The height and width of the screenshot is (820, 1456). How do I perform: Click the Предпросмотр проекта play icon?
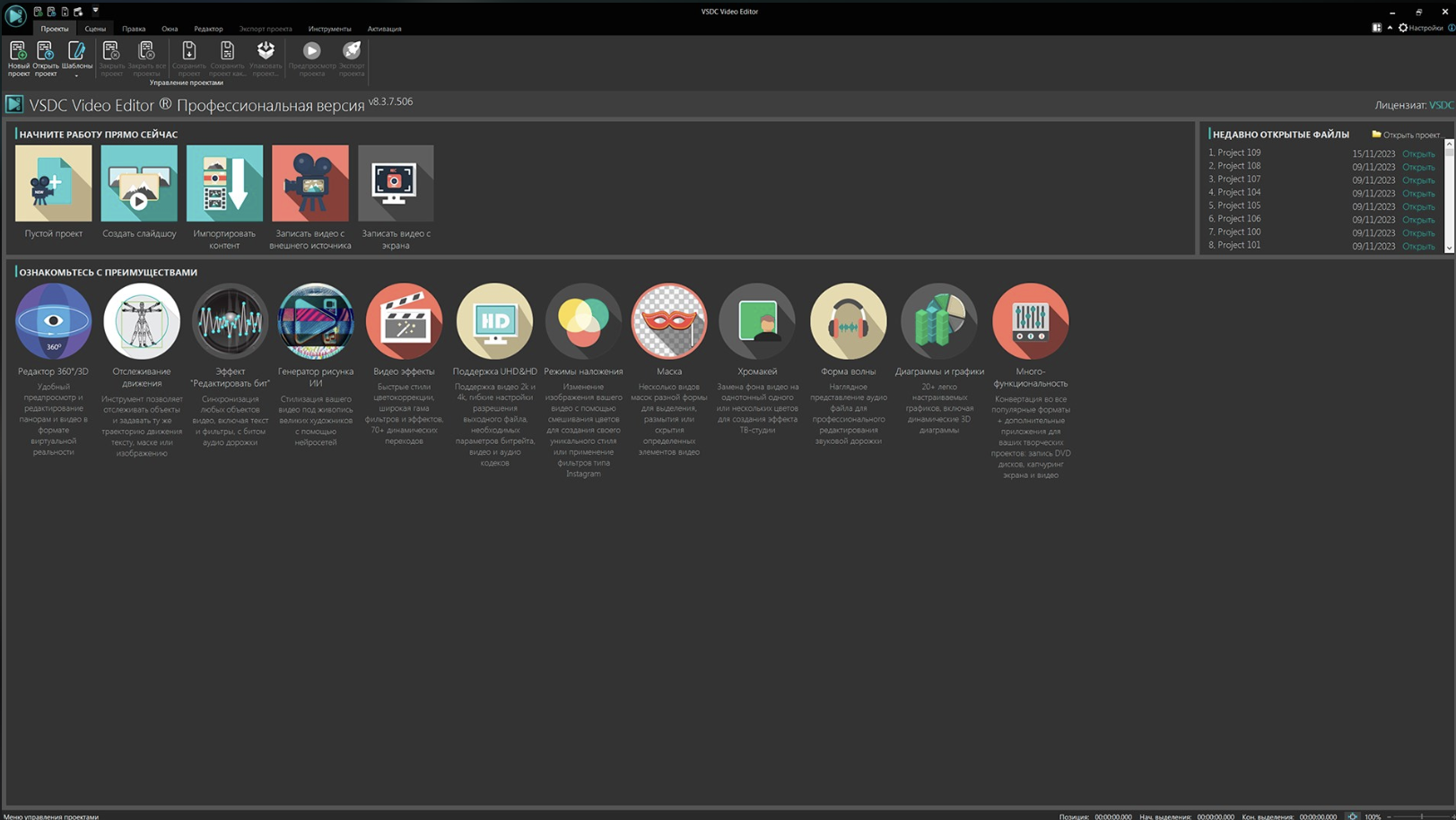pyautogui.click(x=312, y=58)
